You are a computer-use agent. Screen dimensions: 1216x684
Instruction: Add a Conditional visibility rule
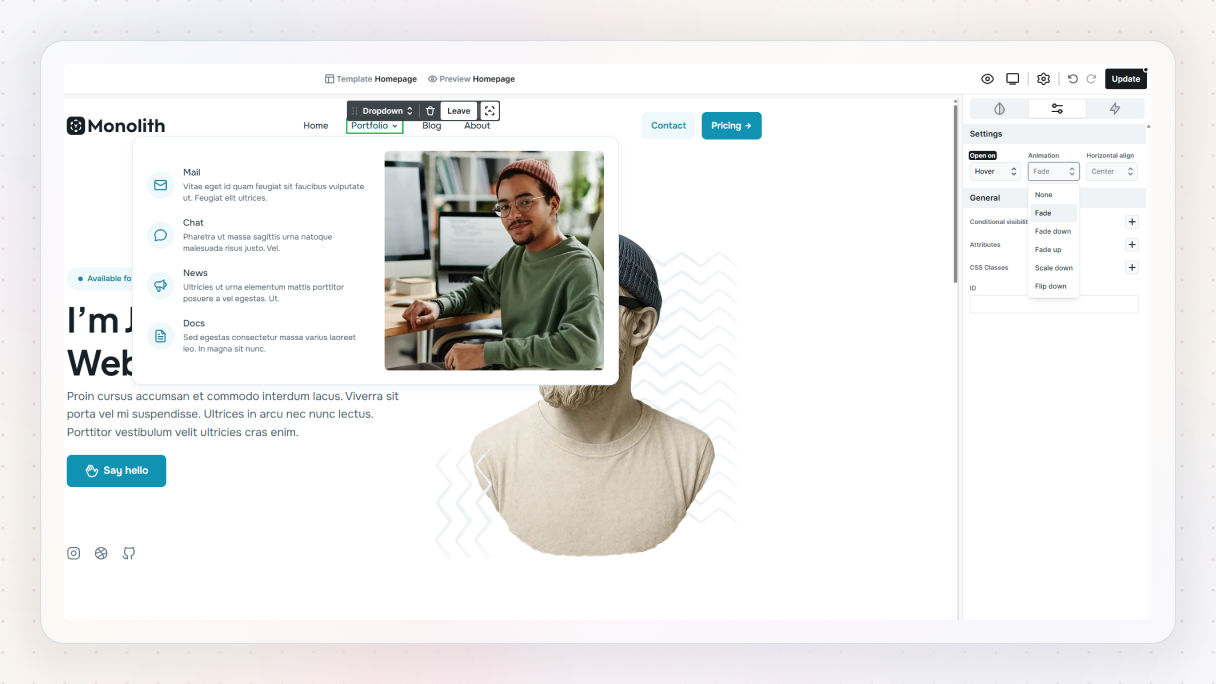tap(1132, 222)
